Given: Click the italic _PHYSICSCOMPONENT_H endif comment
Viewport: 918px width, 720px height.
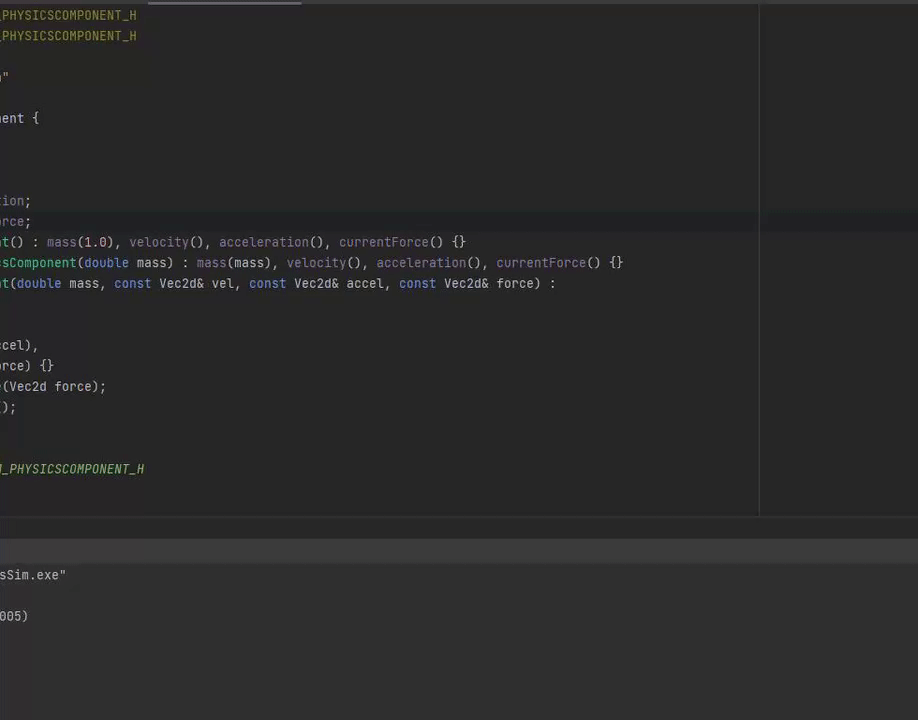Looking at the screenshot, I should pos(72,469).
